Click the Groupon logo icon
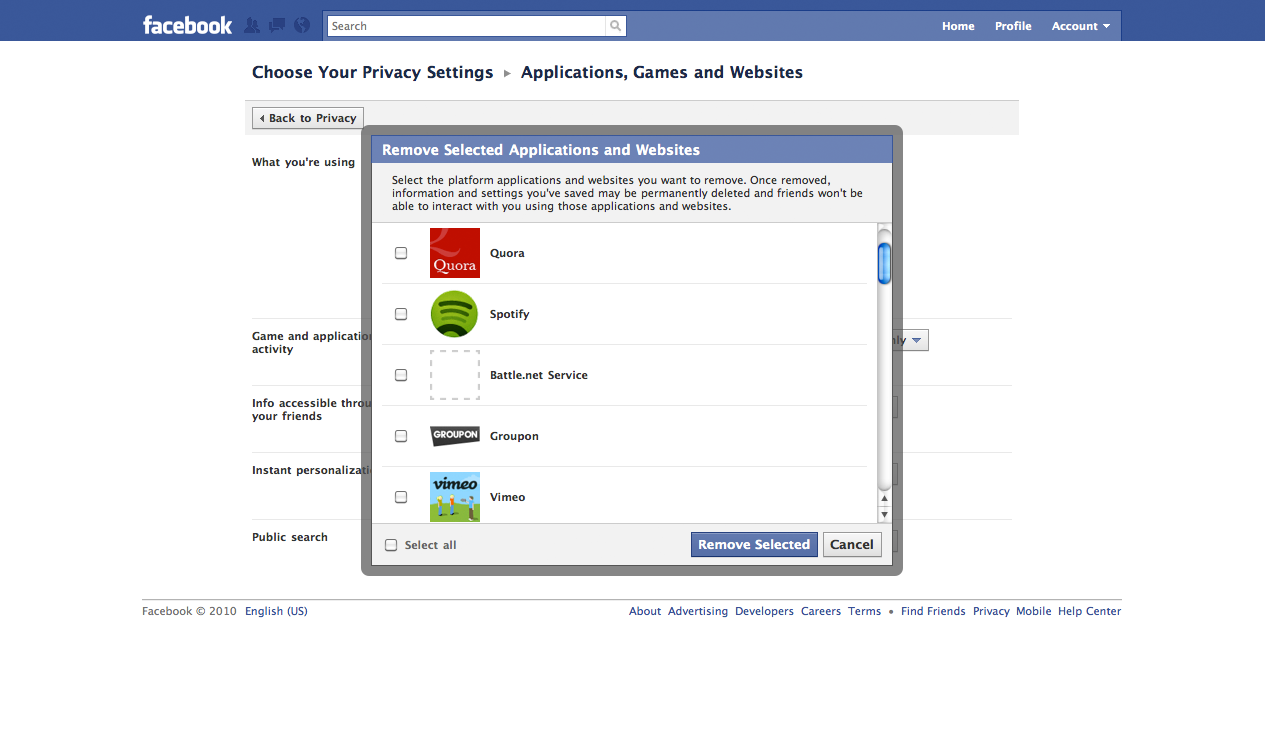The height and width of the screenshot is (750, 1265). (455, 436)
